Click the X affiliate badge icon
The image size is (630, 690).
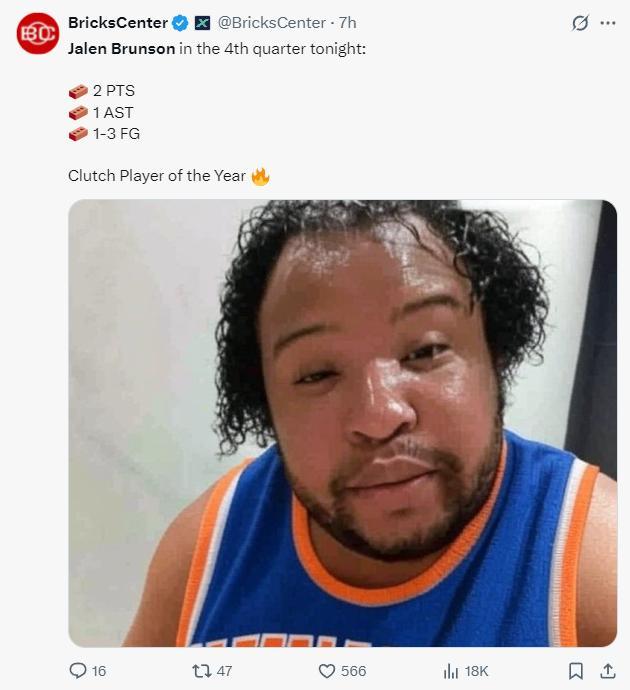(x=202, y=23)
